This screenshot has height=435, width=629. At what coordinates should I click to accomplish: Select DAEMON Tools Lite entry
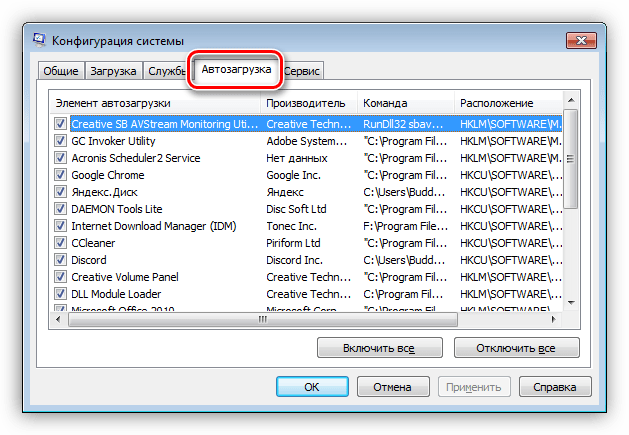coord(117,209)
